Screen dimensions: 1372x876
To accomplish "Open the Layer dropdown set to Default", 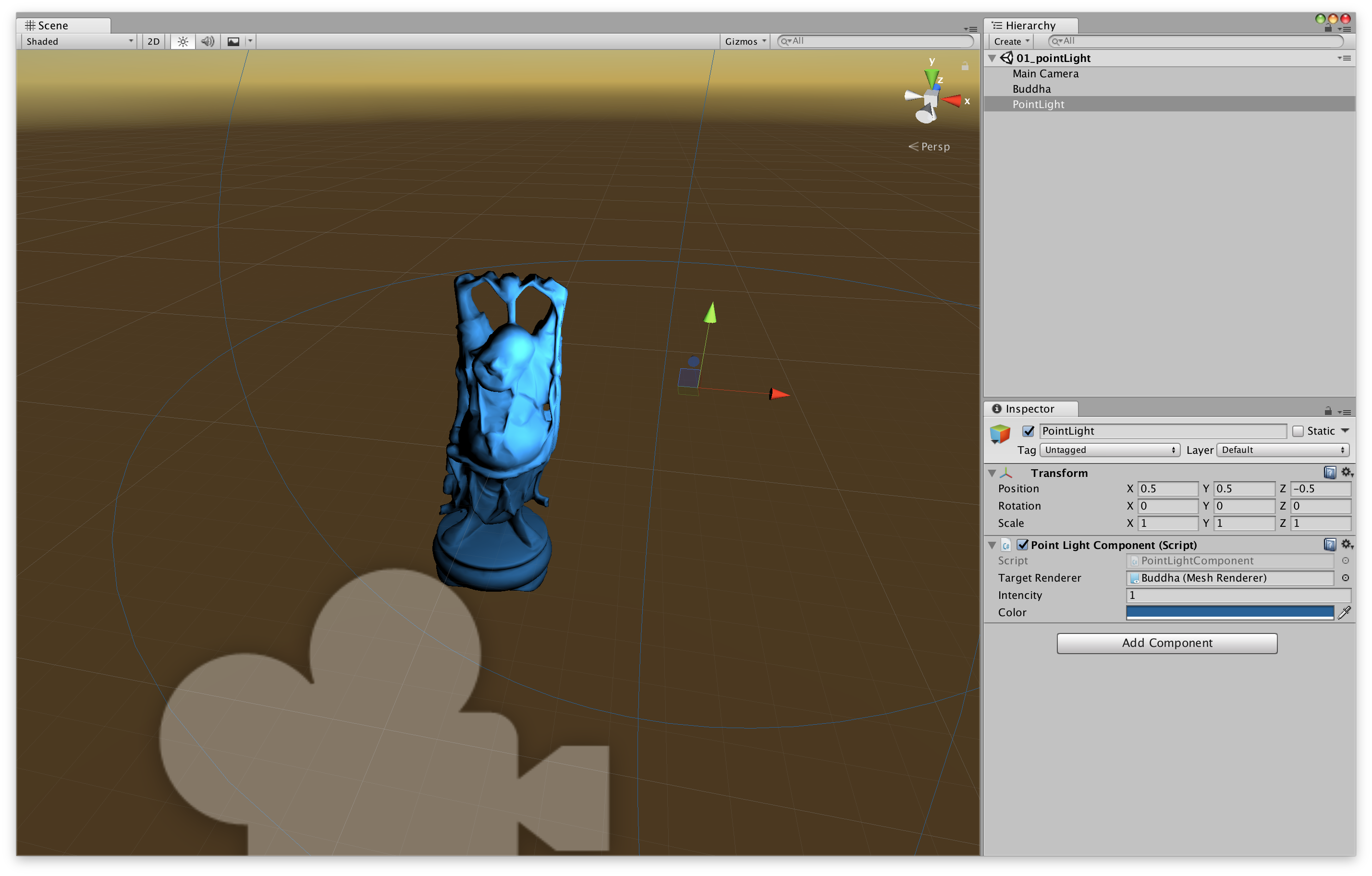I will 1283,450.
